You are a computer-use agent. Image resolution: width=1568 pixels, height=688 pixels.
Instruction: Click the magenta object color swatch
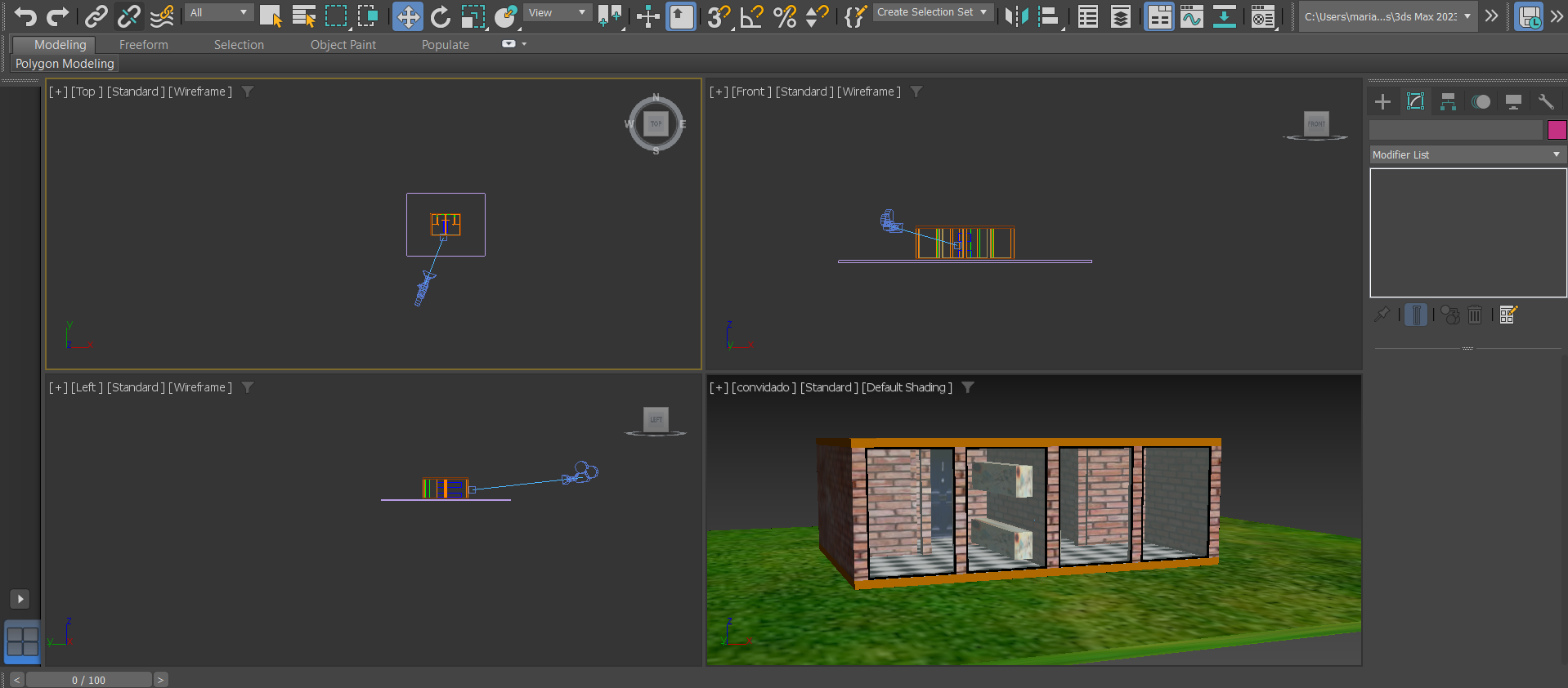[x=1557, y=130]
